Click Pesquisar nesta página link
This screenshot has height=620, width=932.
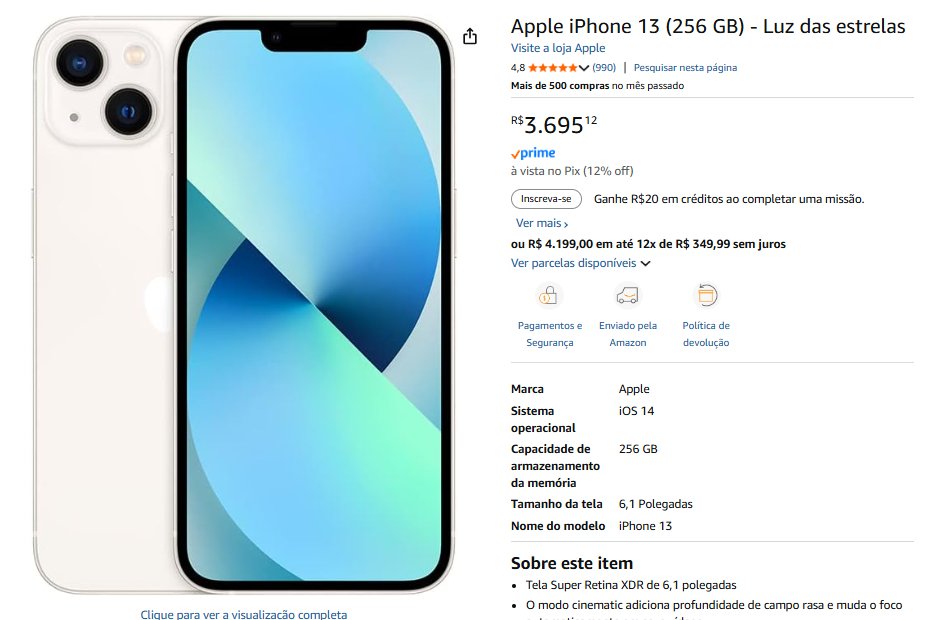click(x=685, y=68)
